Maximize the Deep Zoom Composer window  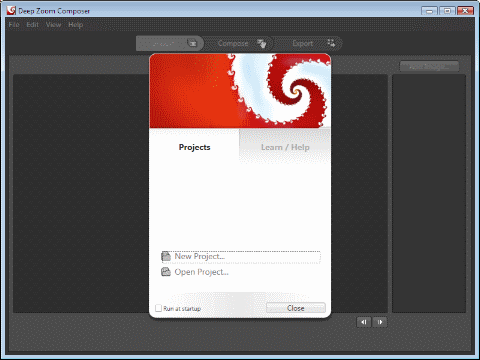pos(447,11)
